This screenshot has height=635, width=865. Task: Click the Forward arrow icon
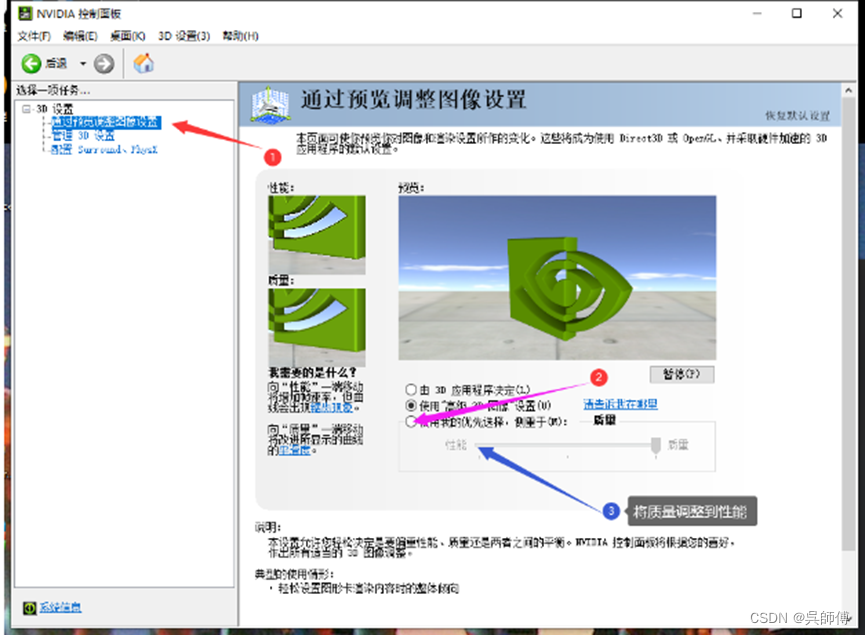tap(104, 64)
